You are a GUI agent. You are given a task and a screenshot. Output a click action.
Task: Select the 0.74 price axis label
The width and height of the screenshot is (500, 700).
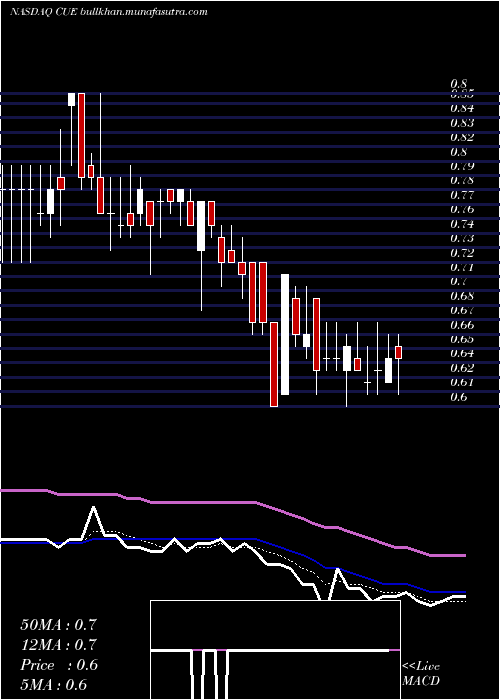point(462,224)
